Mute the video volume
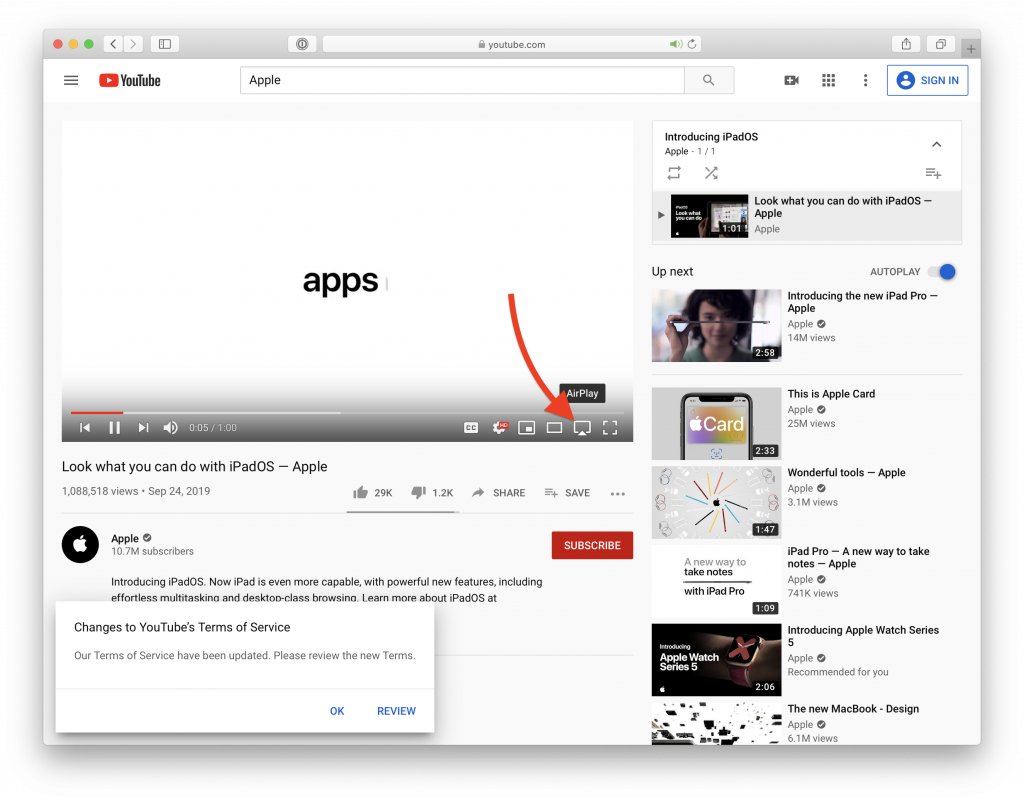Viewport: 1024px width, 802px height. click(170, 428)
